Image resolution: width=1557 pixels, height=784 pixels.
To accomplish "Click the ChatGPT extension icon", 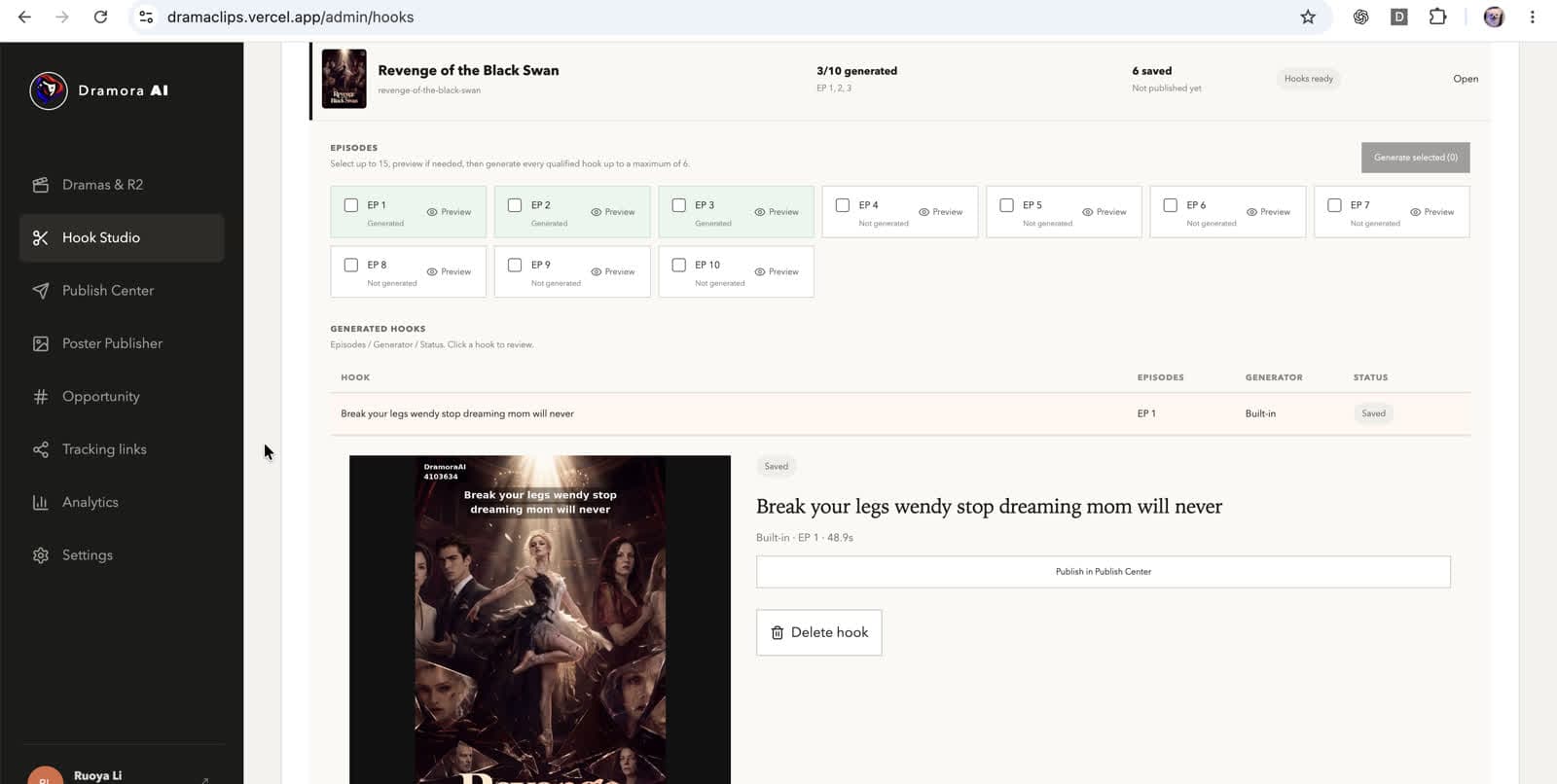I will pos(1360,17).
